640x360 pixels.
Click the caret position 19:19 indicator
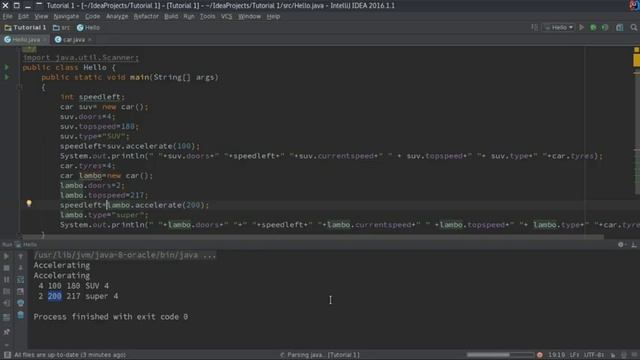pos(556,355)
